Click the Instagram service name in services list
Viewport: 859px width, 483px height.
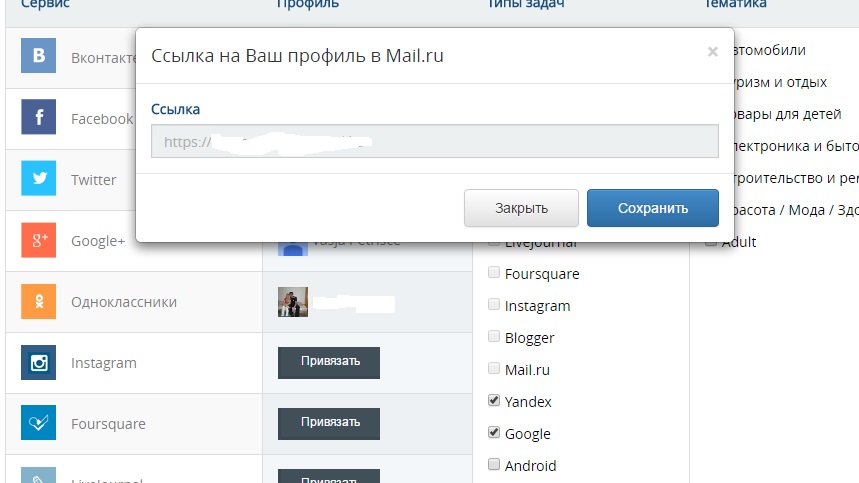(x=104, y=363)
